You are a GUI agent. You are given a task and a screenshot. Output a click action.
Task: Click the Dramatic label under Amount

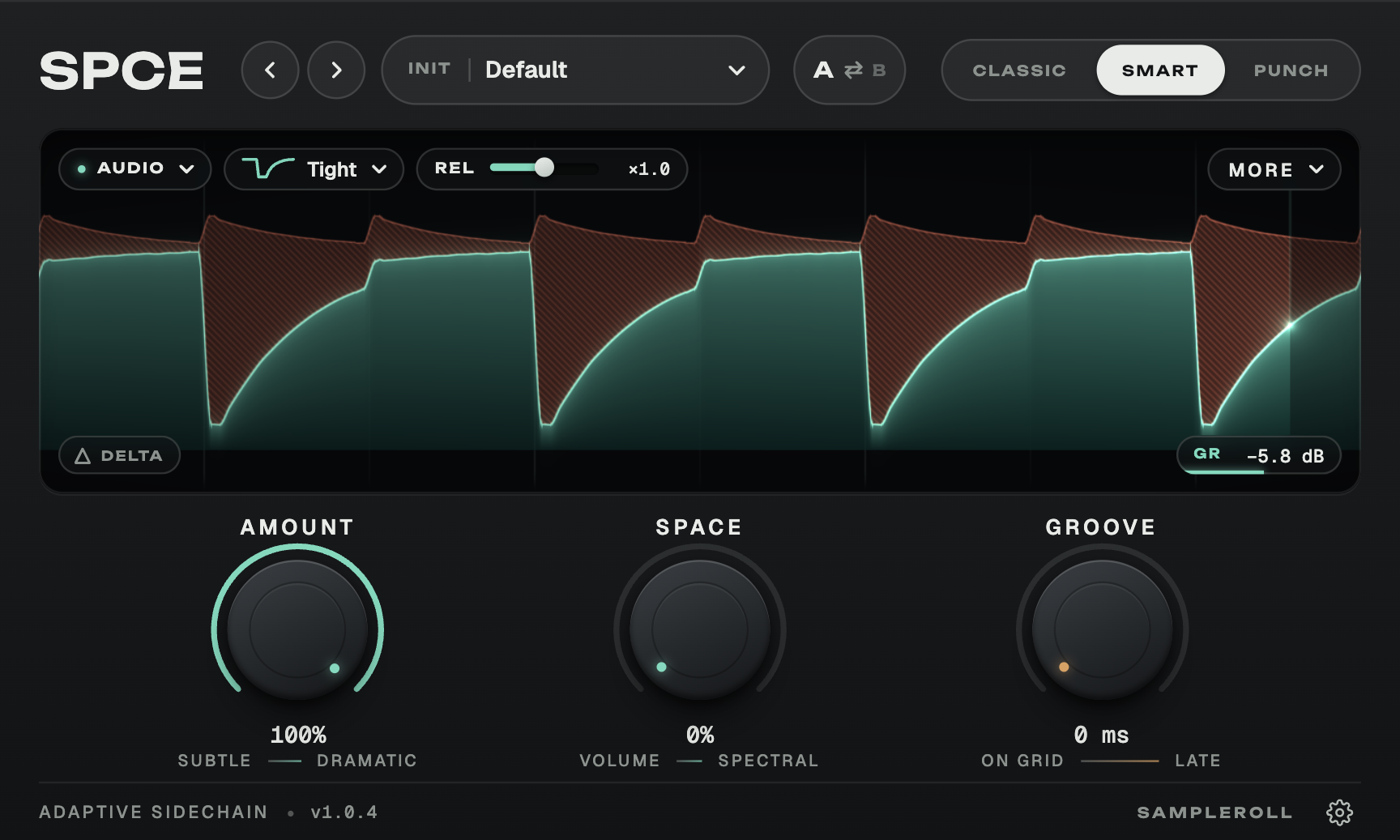pyautogui.click(x=367, y=761)
